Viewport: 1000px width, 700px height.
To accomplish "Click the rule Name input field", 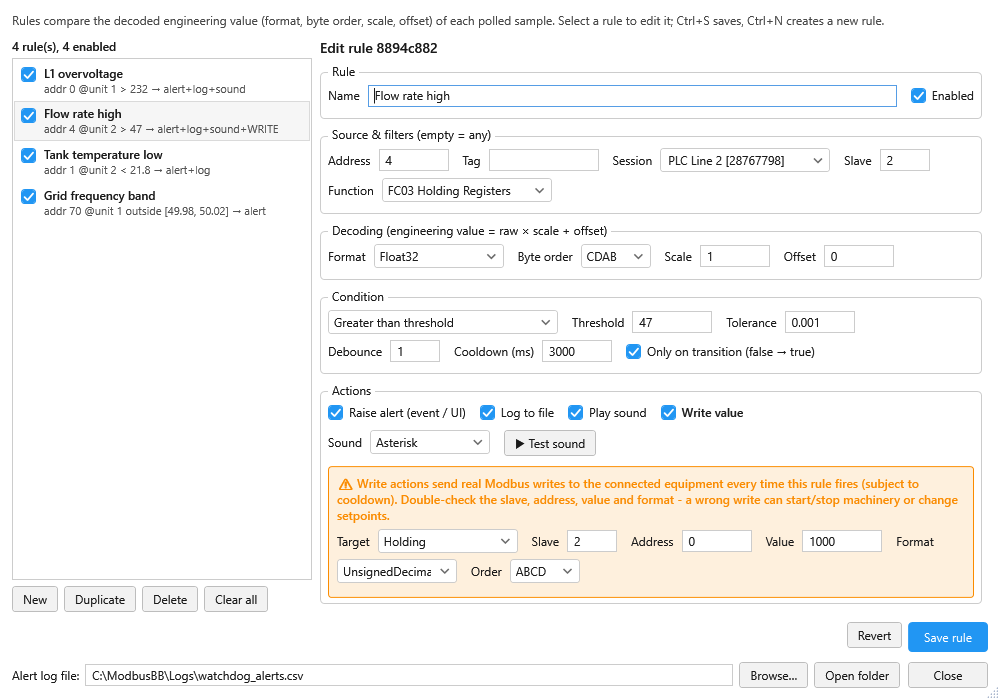I will coord(632,96).
